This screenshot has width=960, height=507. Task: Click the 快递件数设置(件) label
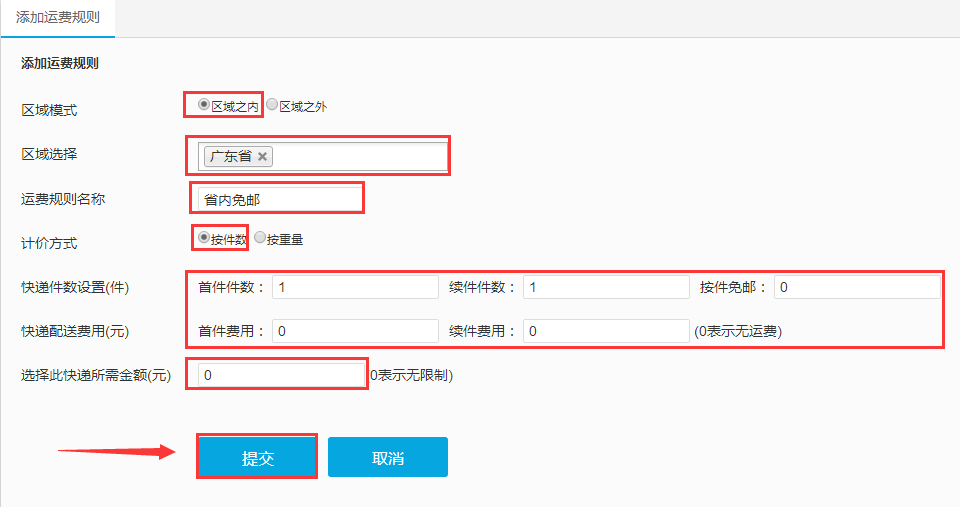[75, 288]
